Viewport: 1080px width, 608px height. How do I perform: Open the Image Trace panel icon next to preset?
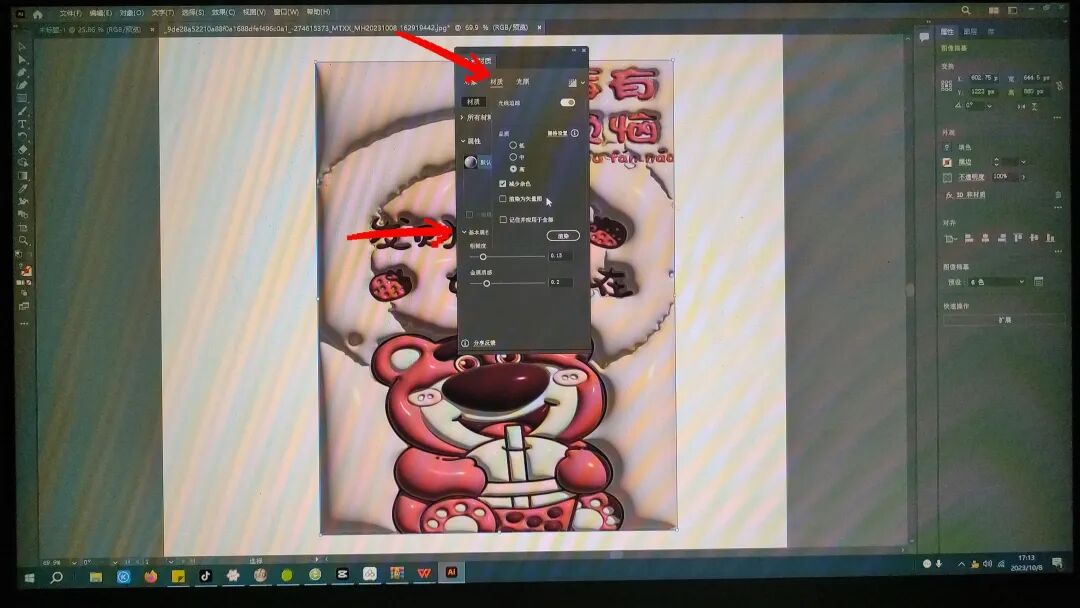[1039, 282]
